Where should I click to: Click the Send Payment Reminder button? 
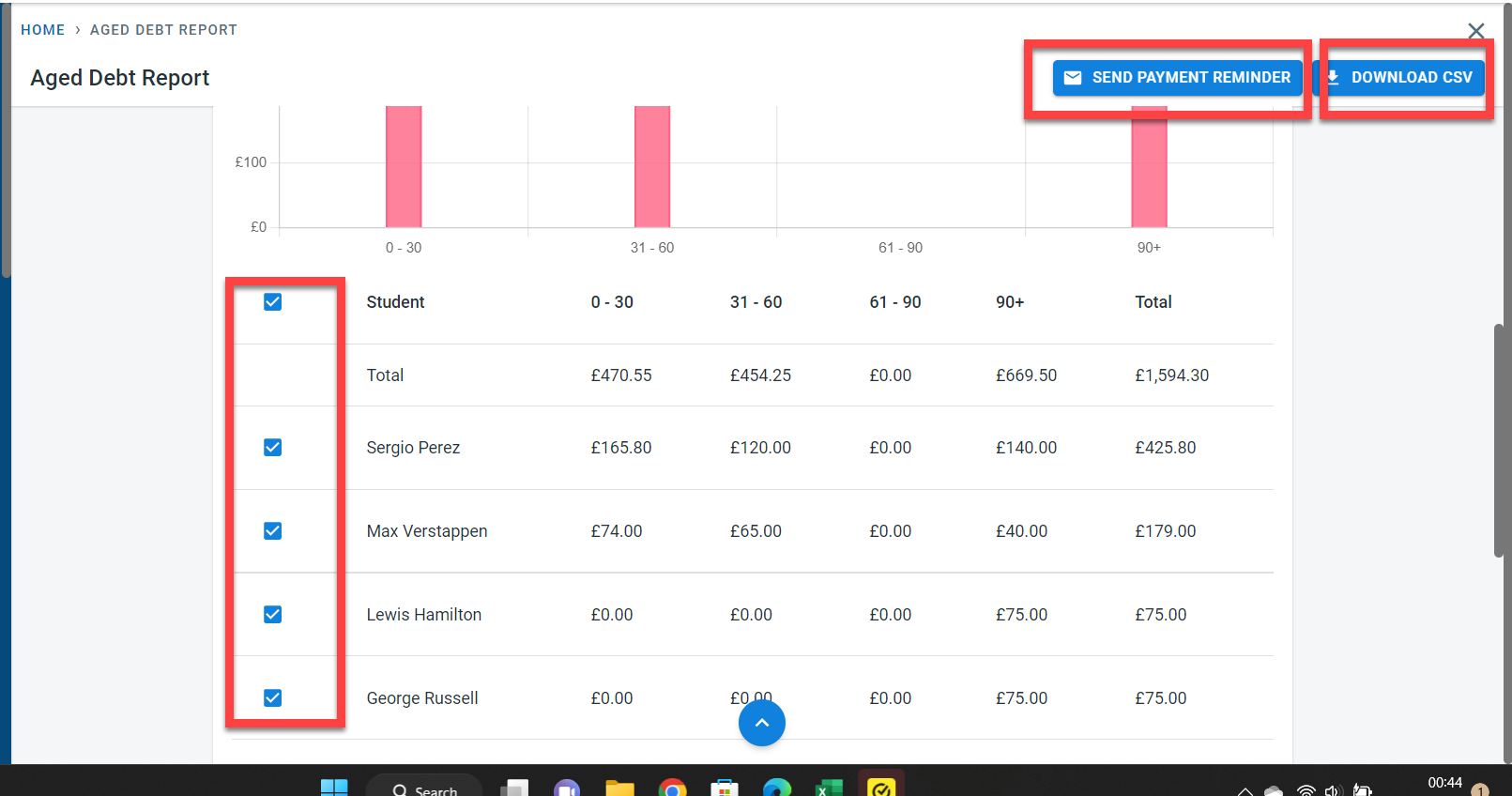[x=1177, y=78]
